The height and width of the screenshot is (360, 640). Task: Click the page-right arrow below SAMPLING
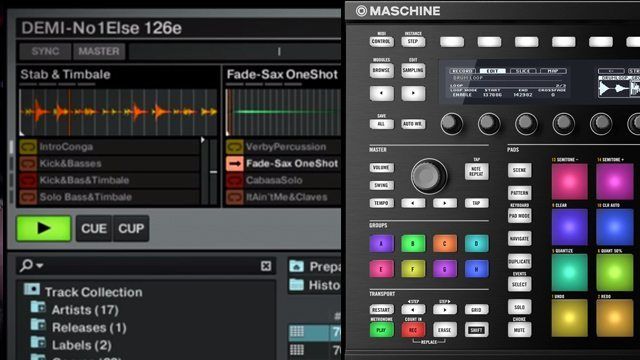coord(413,93)
